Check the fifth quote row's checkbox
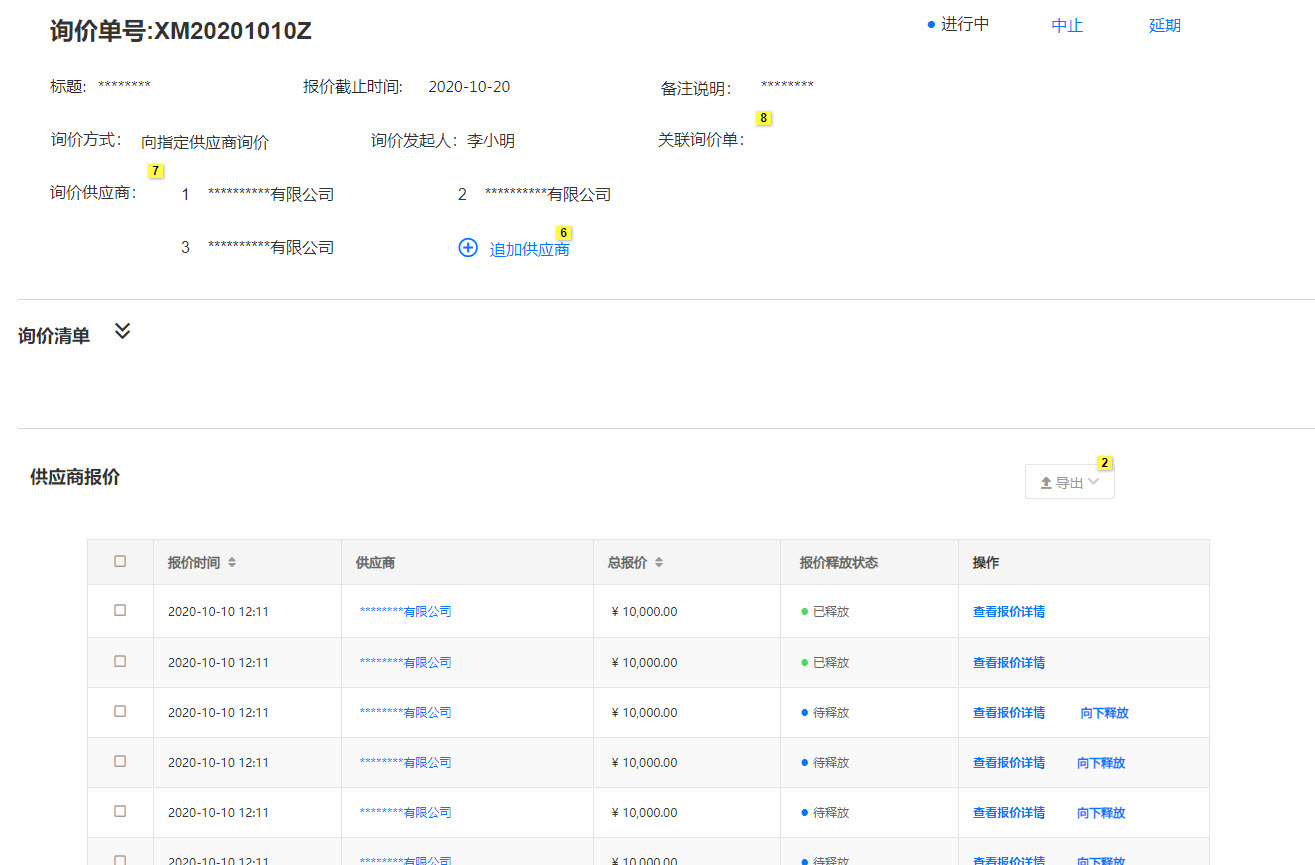This screenshot has height=865, width=1315. (120, 811)
